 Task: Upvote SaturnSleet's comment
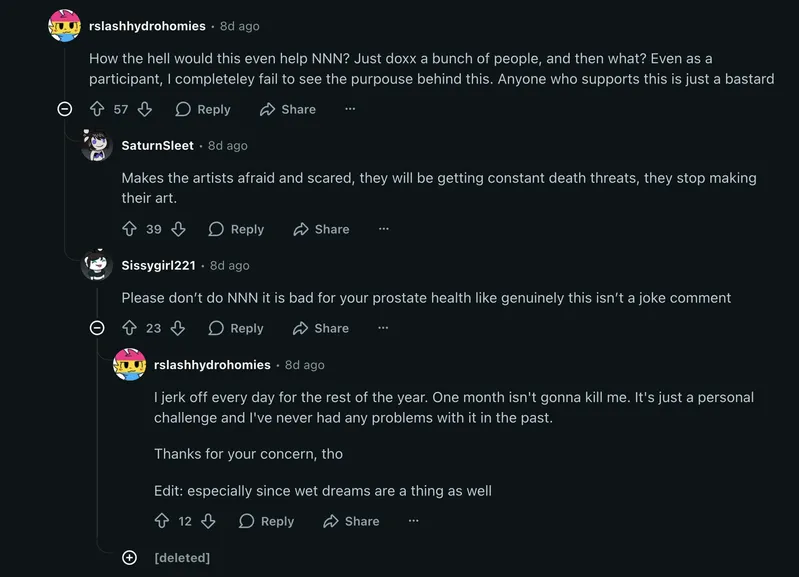[129, 229]
